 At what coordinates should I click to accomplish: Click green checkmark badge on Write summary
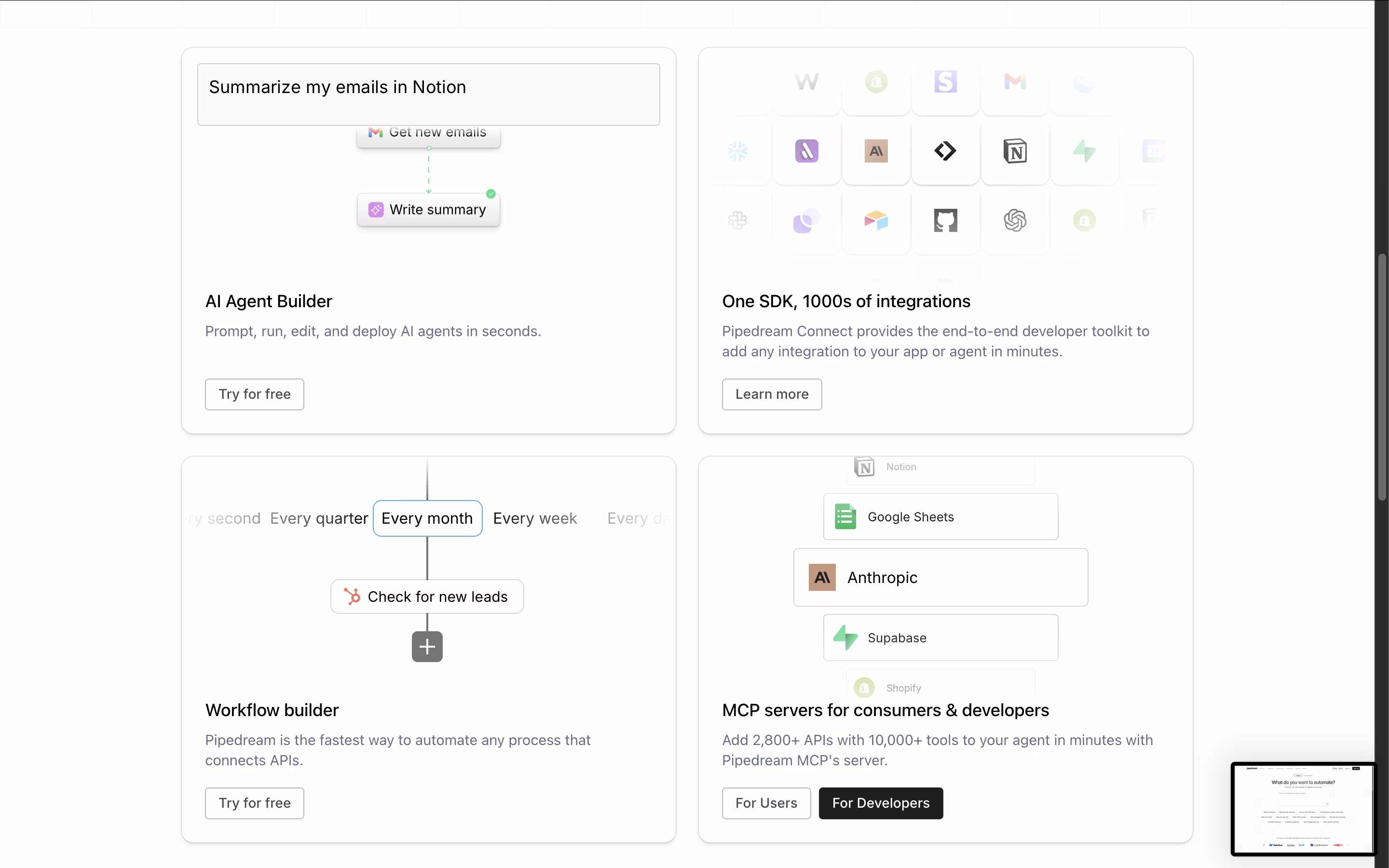pyautogui.click(x=491, y=194)
